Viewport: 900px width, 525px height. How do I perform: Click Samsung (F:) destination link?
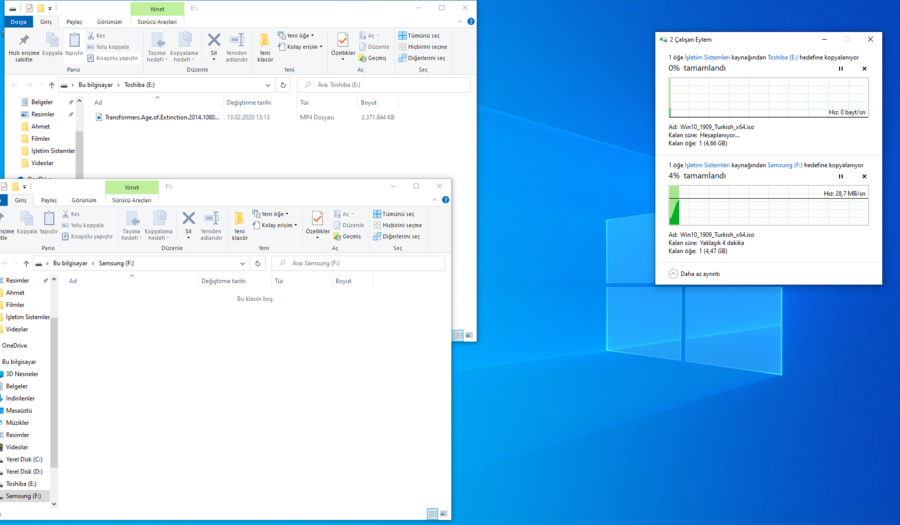pyautogui.click(x=785, y=165)
